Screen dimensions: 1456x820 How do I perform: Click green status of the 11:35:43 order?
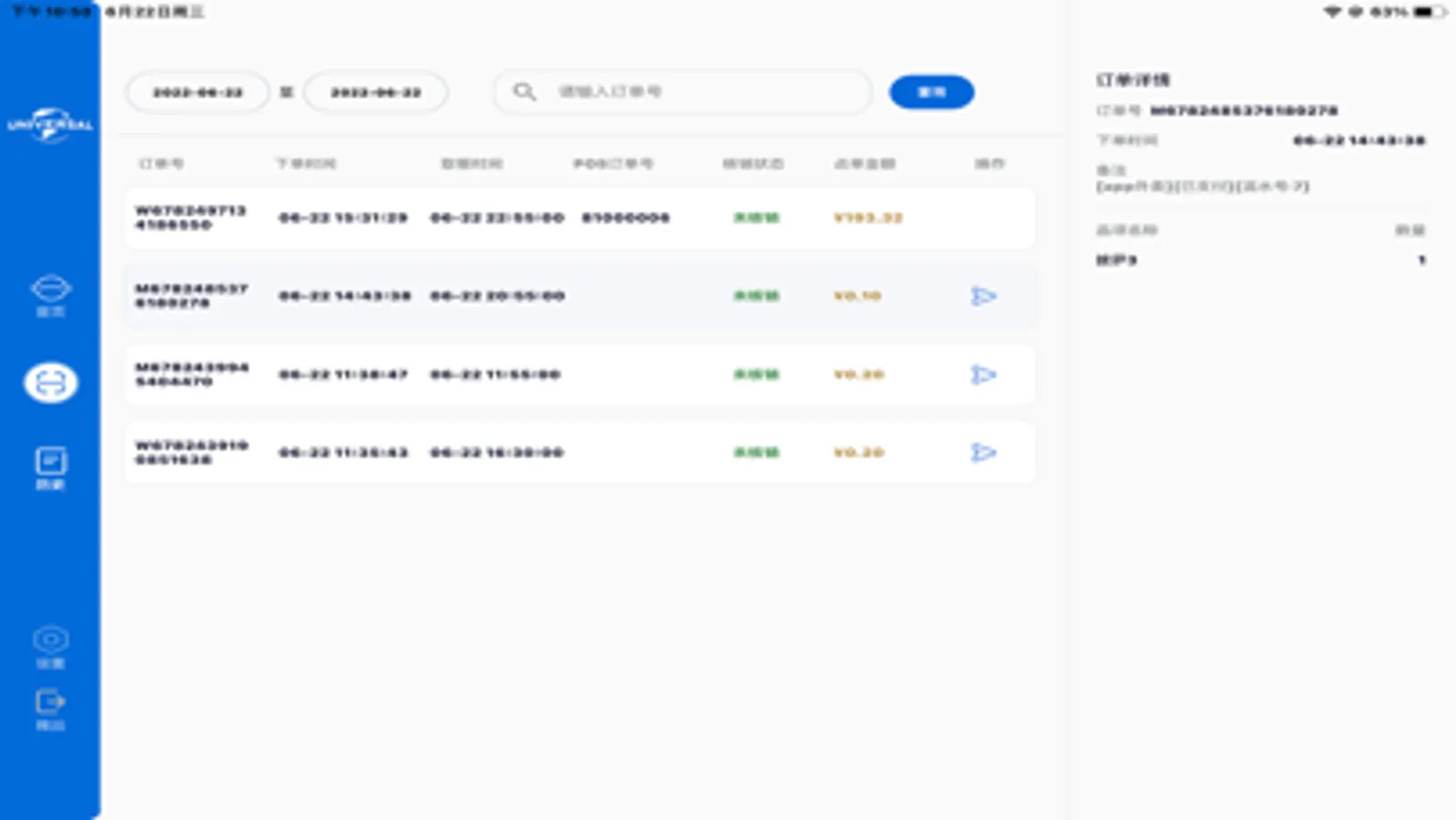tap(757, 453)
